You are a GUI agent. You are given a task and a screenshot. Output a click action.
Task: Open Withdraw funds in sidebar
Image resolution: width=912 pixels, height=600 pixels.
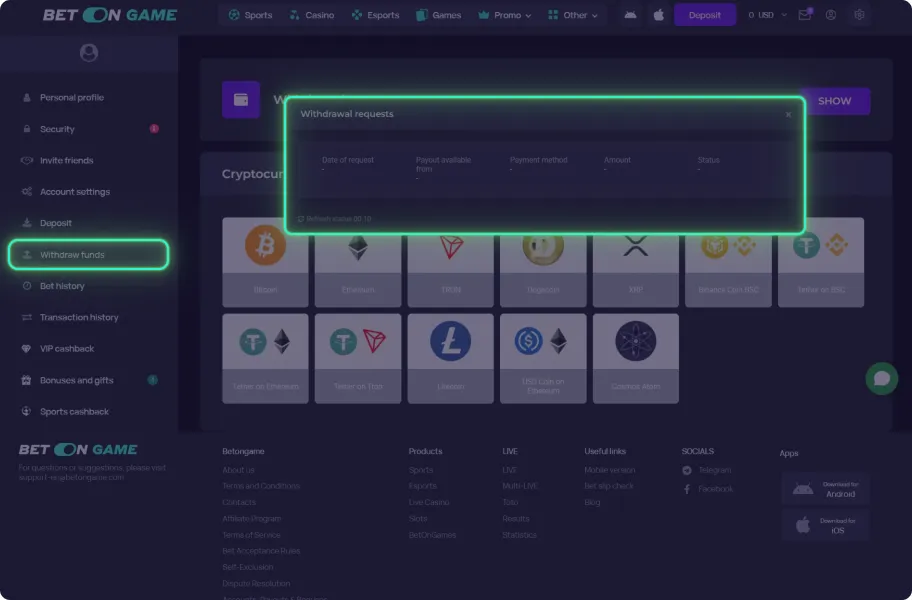click(x=88, y=255)
